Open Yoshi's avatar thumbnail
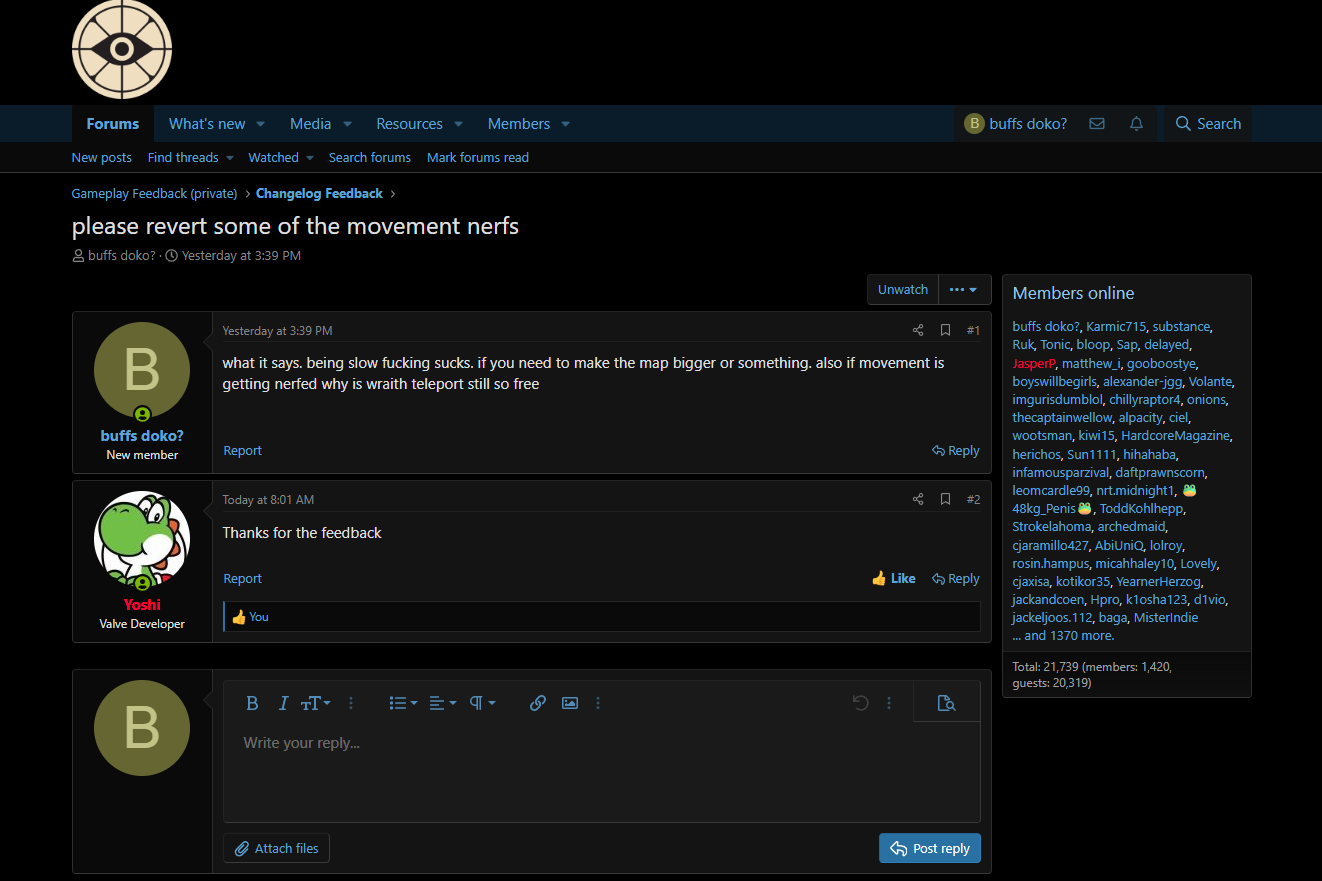This screenshot has width=1322, height=881. click(x=142, y=540)
